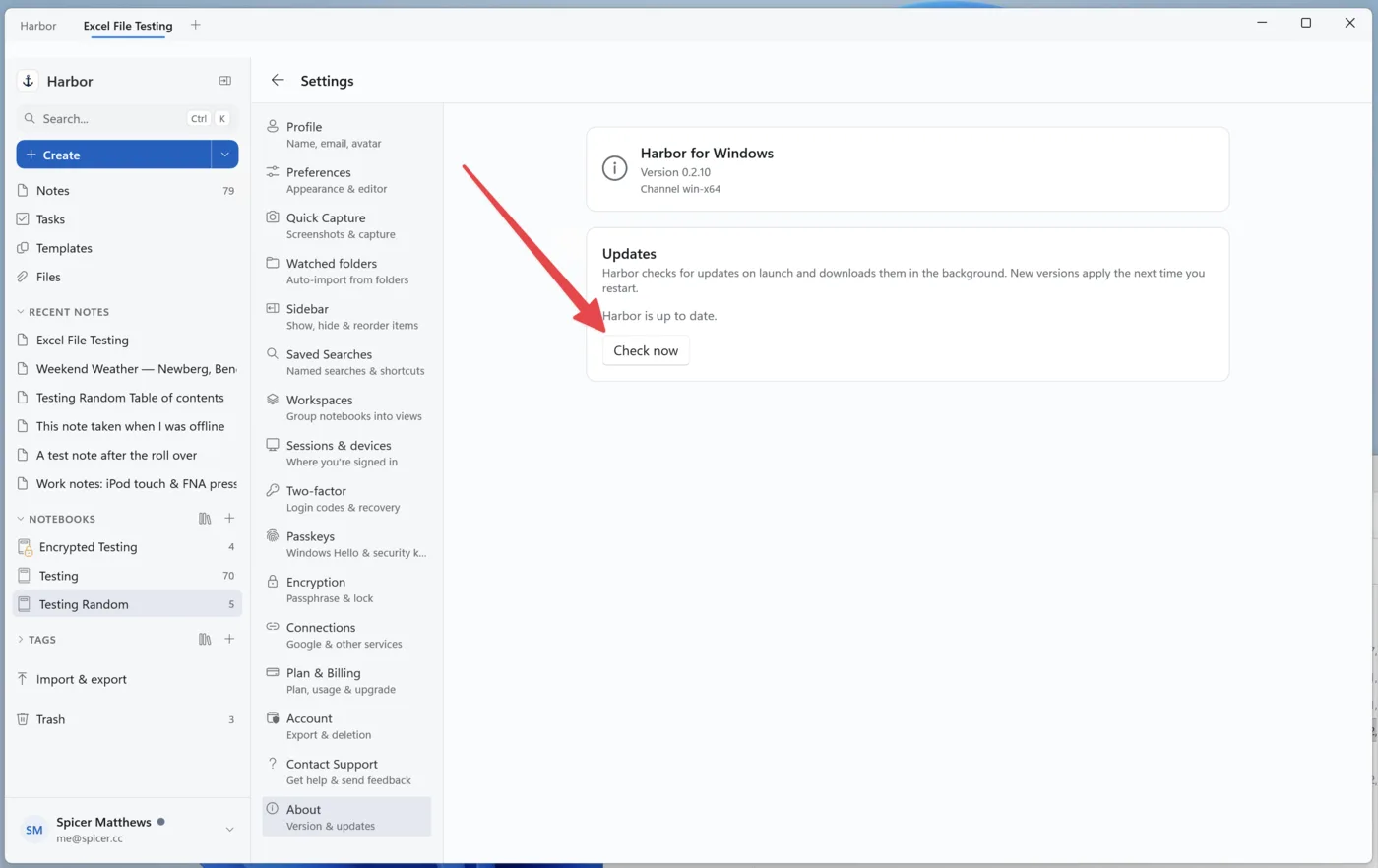This screenshot has height=868, width=1378.
Task: Open Quick Capture settings
Action: pyautogui.click(x=346, y=225)
